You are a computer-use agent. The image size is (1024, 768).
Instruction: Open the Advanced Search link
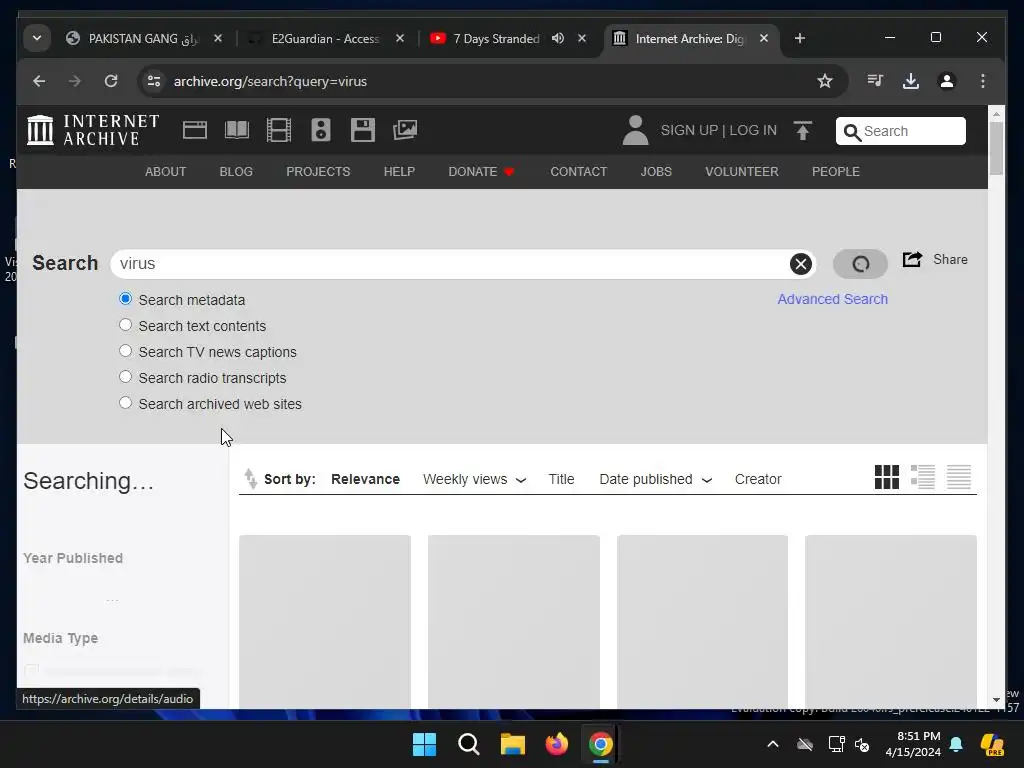[x=832, y=299]
